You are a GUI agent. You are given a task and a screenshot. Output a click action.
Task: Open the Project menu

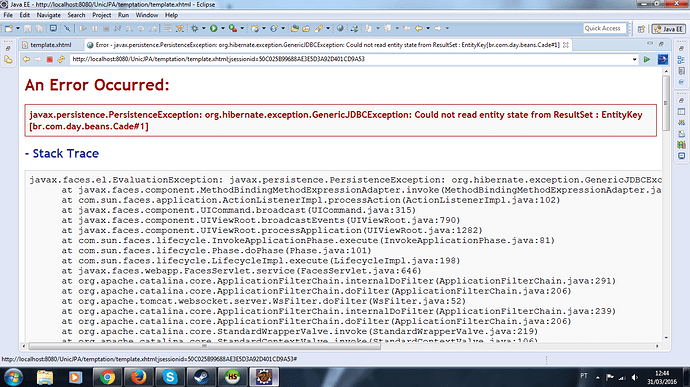102,15
